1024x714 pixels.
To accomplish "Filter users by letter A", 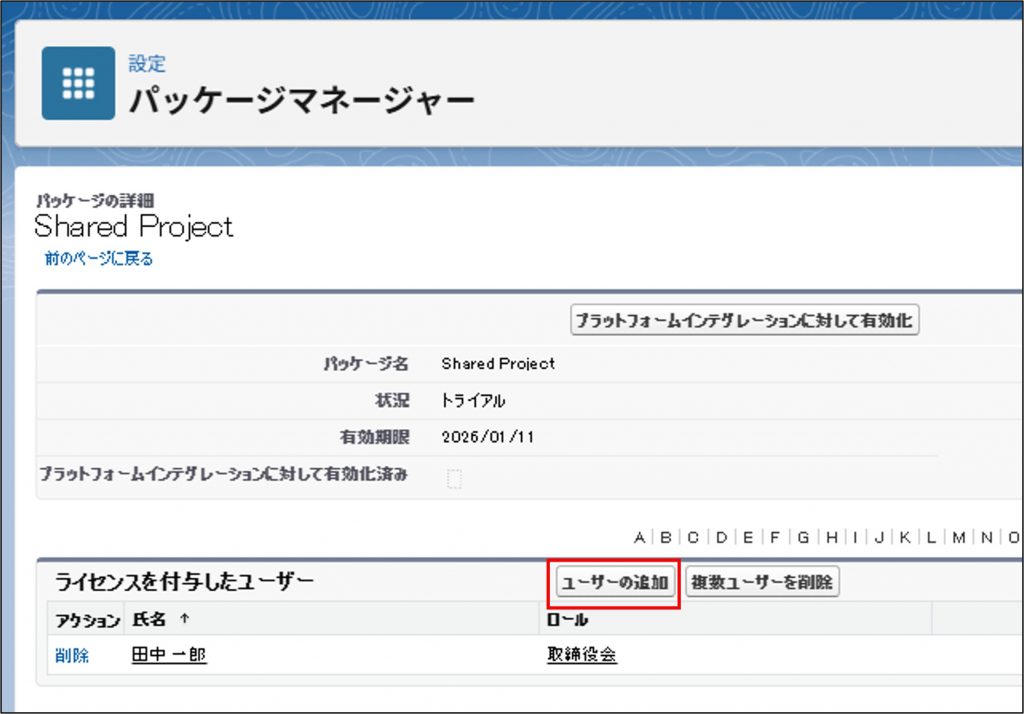I will 640,538.
